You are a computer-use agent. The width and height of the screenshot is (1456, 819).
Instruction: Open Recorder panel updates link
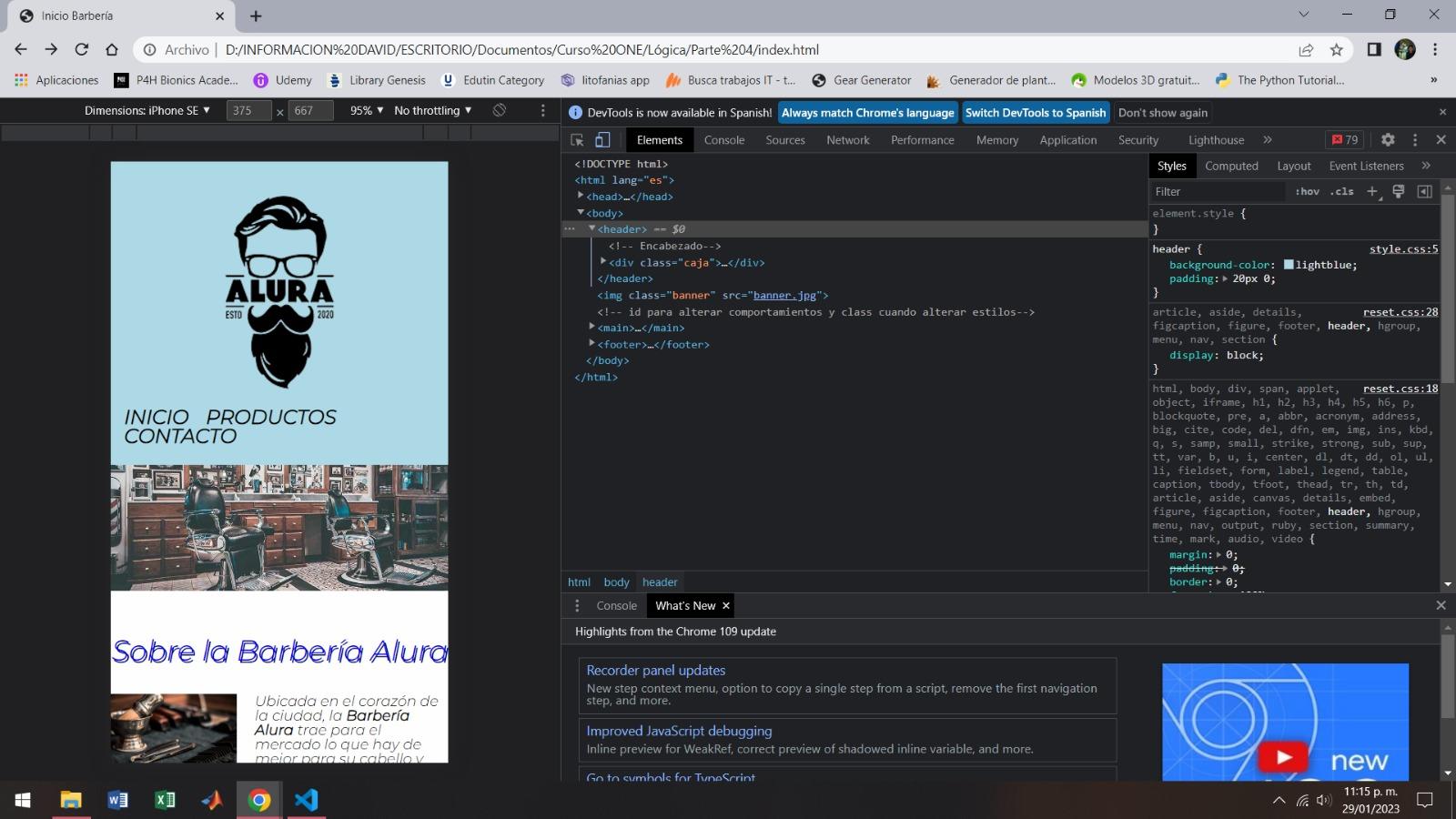pyautogui.click(x=656, y=671)
